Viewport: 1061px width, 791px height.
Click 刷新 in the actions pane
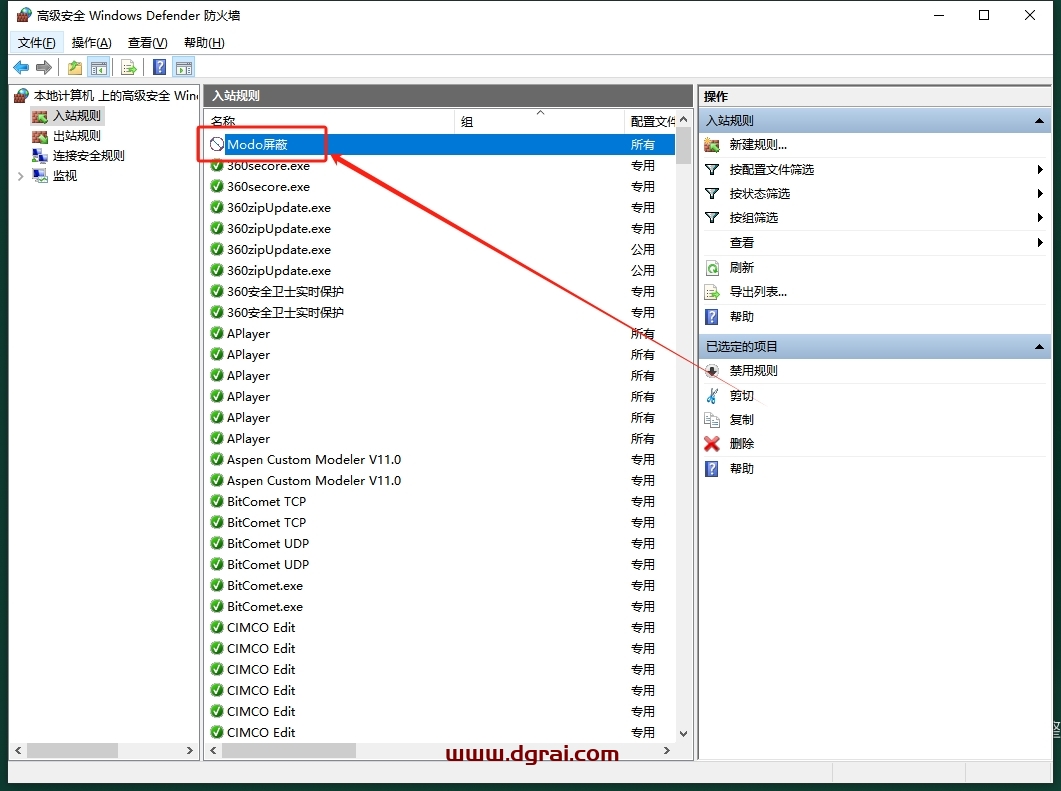pyautogui.click(x=742, y=267)
